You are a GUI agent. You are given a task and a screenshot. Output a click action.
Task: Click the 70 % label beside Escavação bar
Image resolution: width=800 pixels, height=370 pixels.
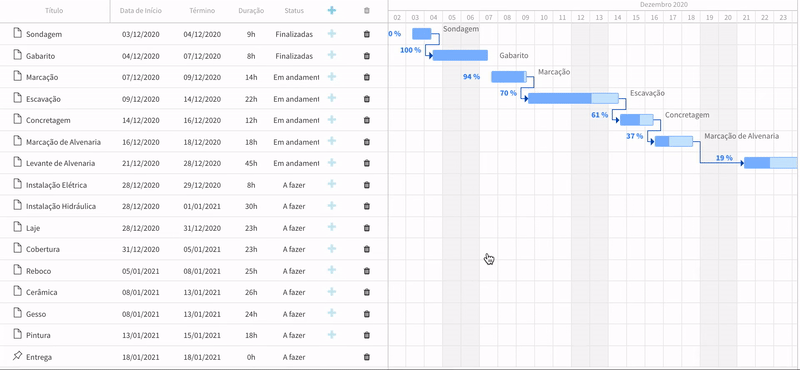tap(508, 93)
